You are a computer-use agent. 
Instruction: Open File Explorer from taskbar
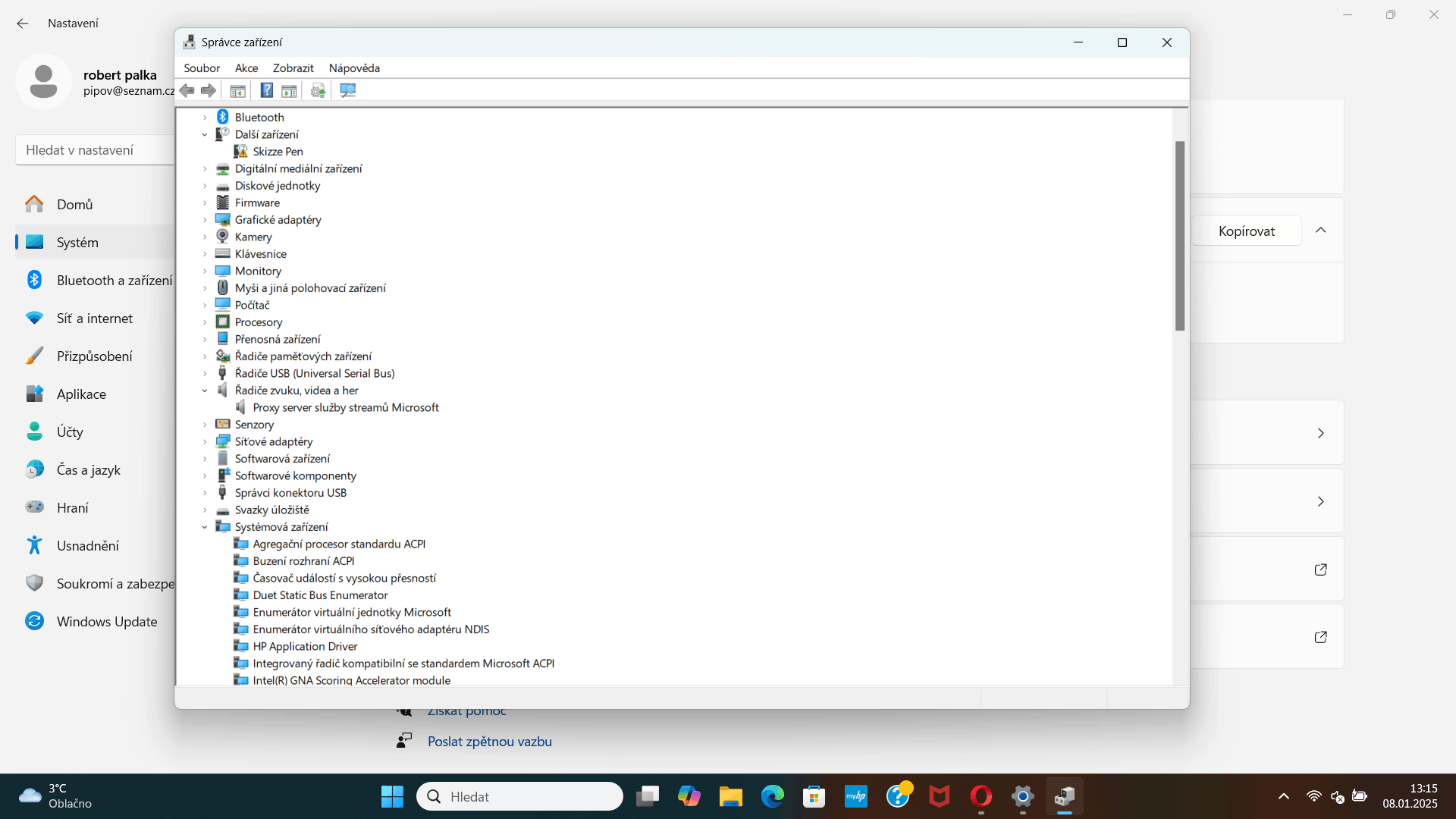[x=730, y=797]
